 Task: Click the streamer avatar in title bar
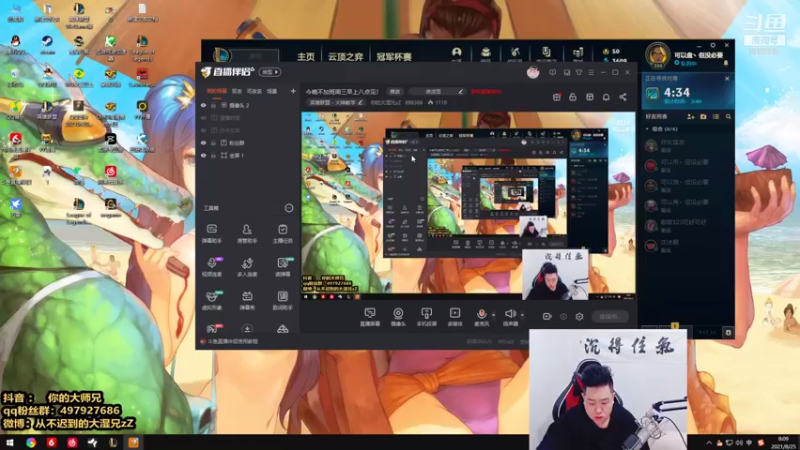(533, 72)
